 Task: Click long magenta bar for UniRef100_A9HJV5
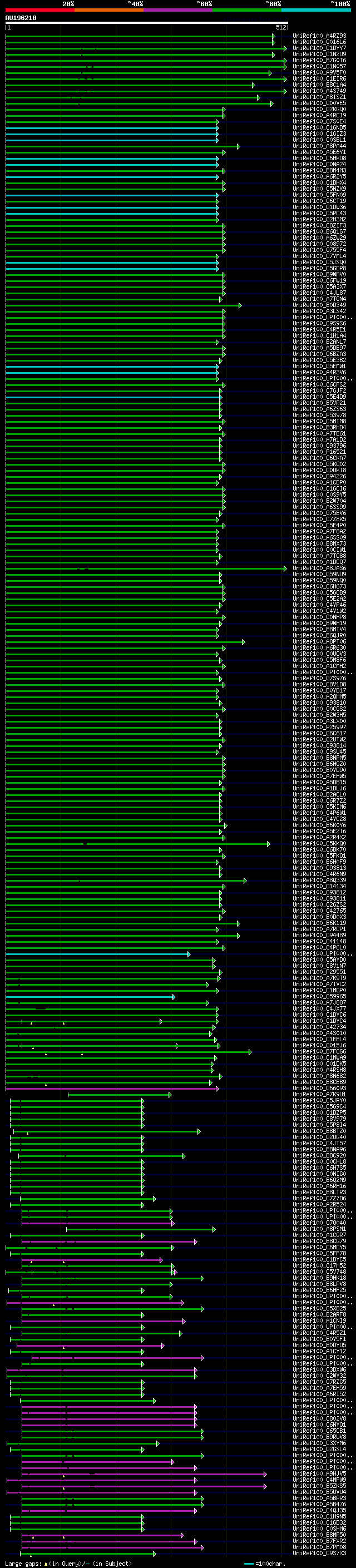click(144, 1475)
